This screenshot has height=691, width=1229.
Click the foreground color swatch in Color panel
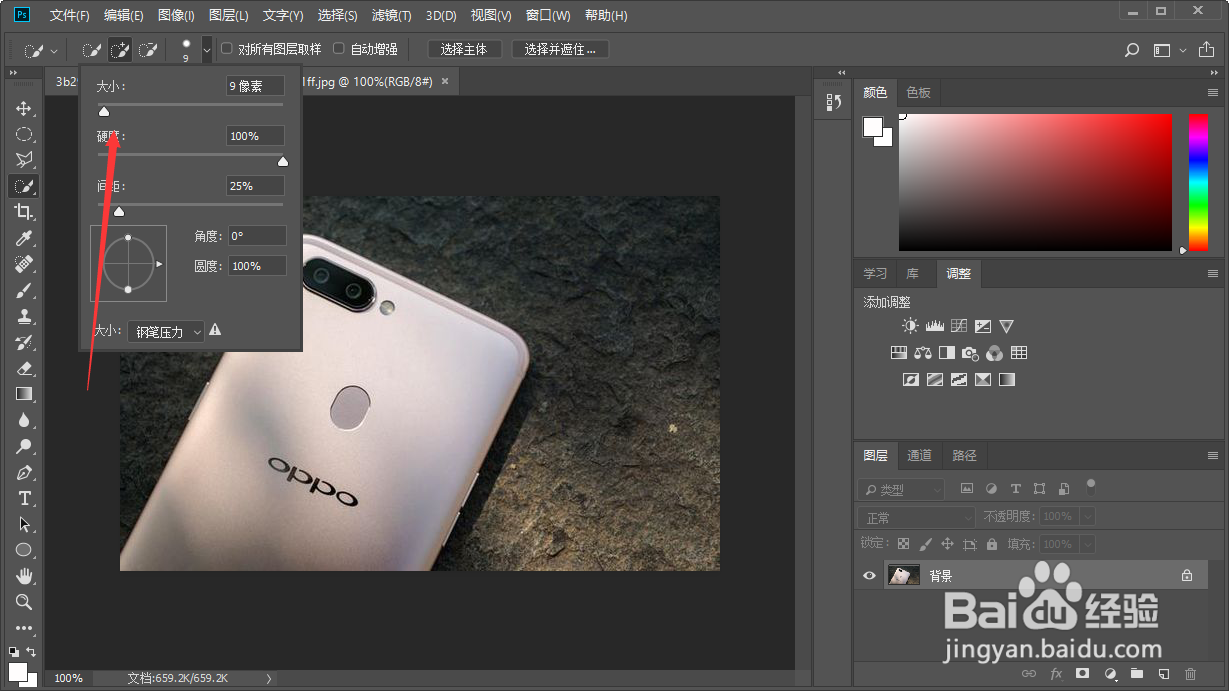pyautogui.click(x=873, y=126)
